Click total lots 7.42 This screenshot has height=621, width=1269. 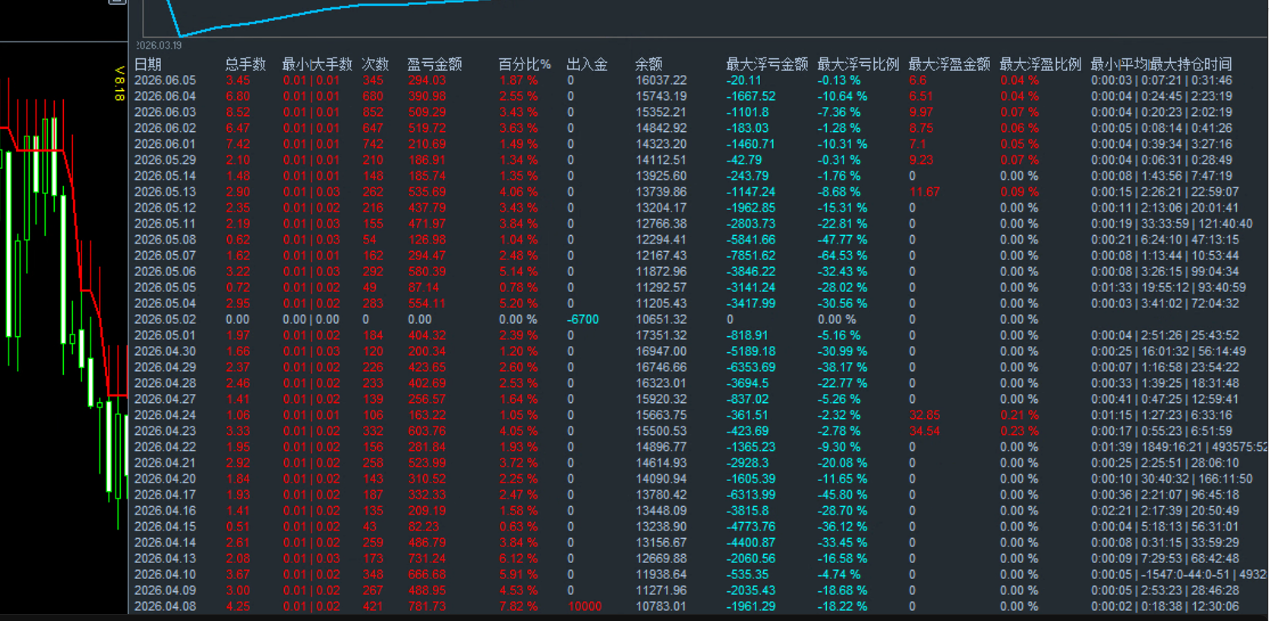point(238,144)
